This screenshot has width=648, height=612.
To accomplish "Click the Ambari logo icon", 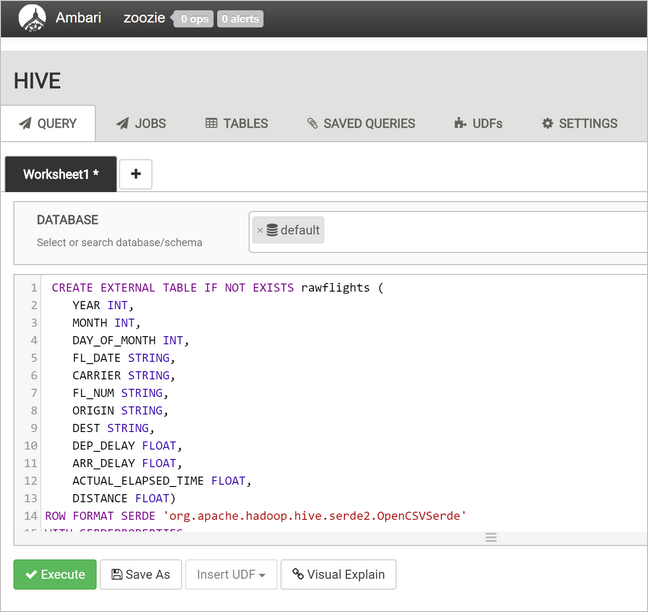I will coord(32,18).
